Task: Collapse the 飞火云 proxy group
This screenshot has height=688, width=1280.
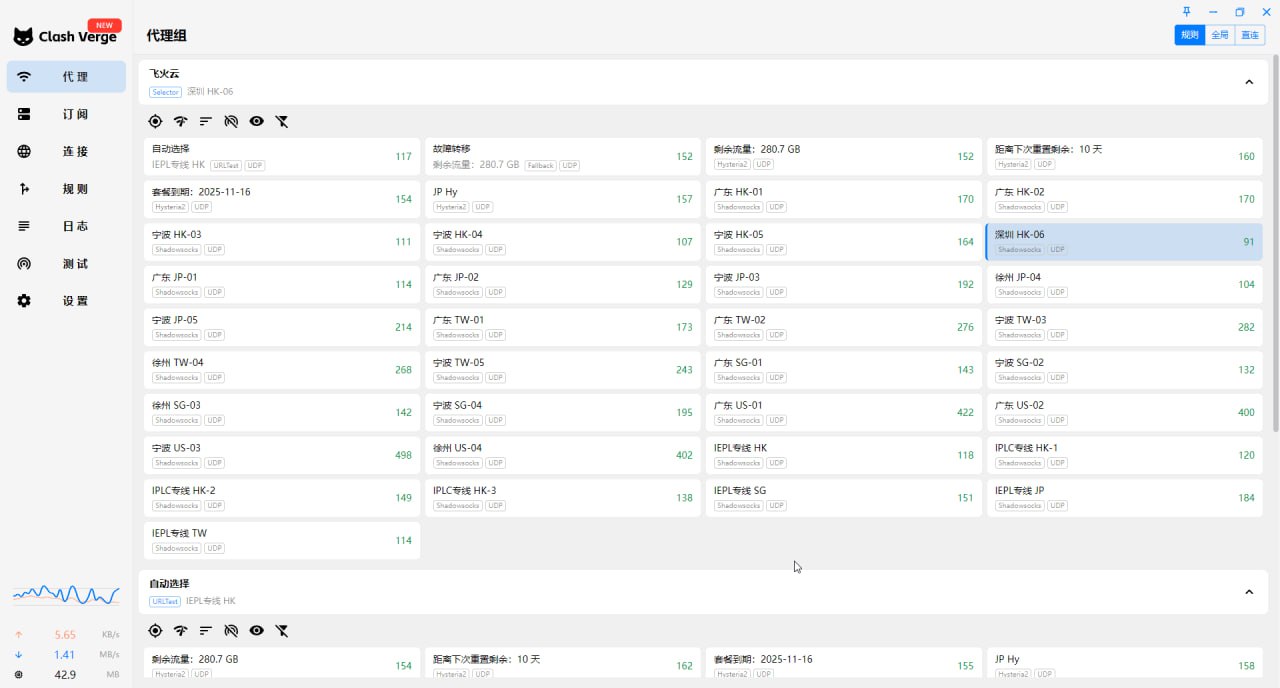Action: coord(1248,82)
